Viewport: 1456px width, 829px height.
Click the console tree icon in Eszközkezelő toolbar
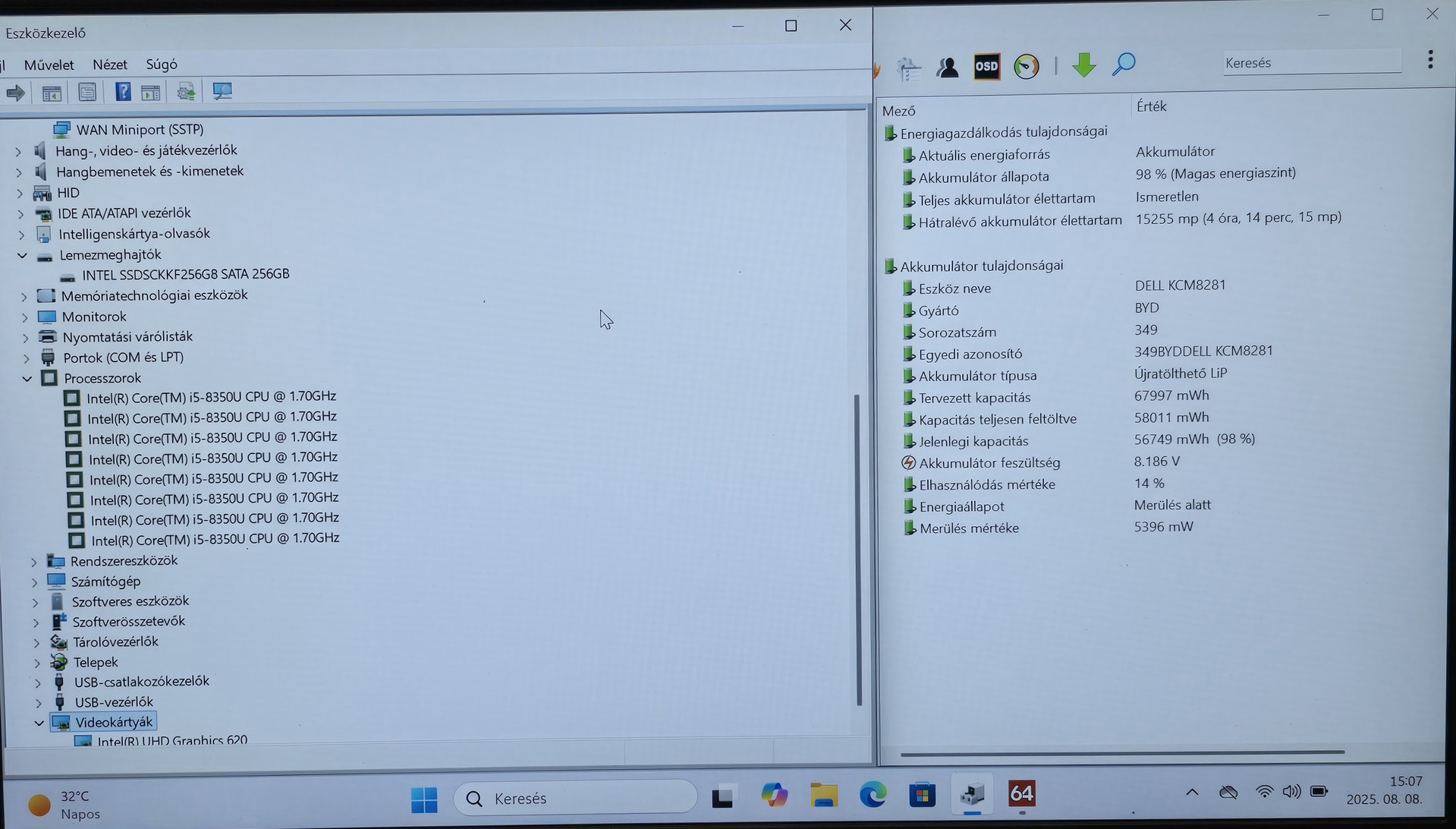click(52, 93)
